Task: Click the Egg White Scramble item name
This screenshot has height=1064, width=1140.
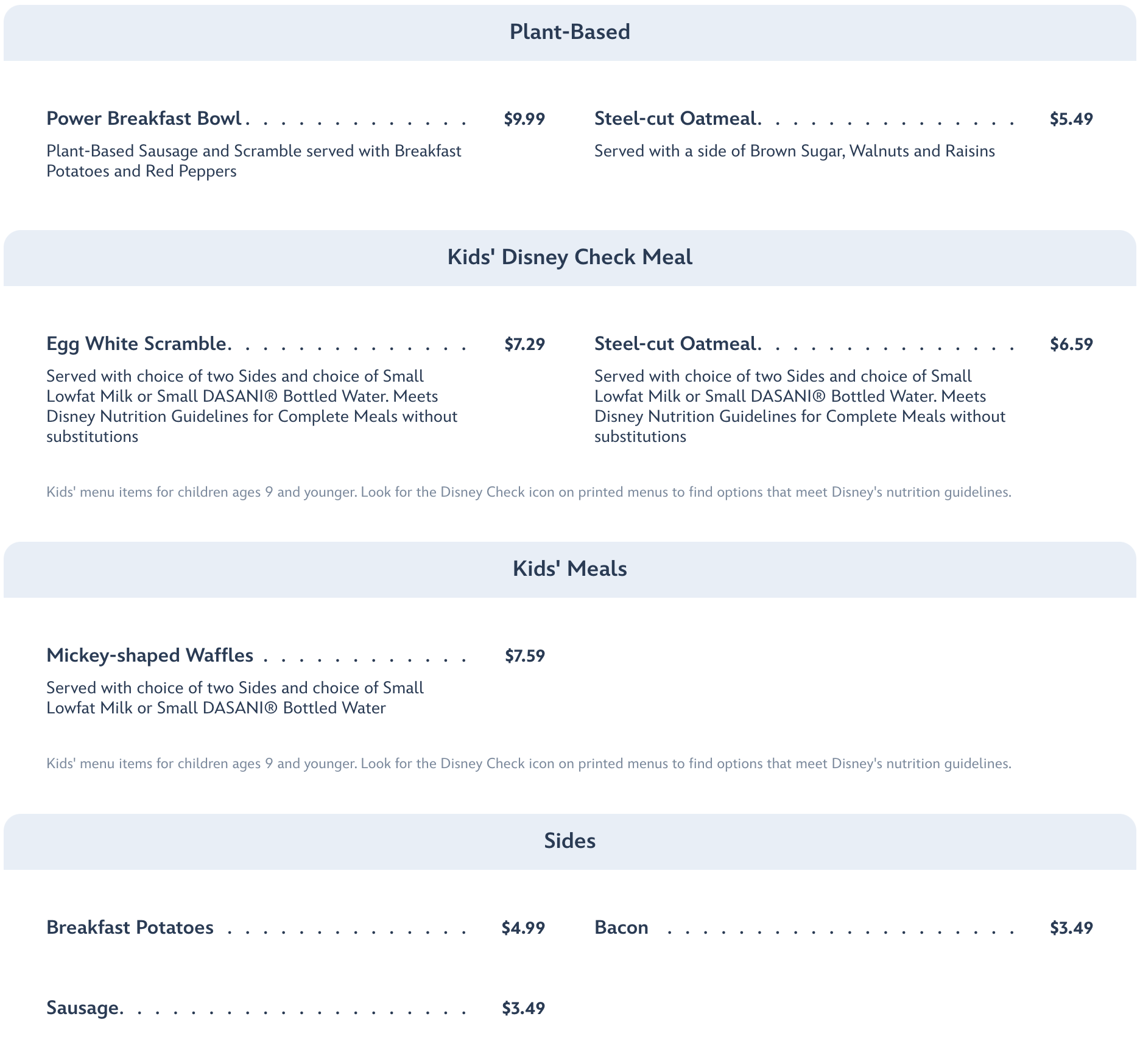Action: [x=137, y=344]
